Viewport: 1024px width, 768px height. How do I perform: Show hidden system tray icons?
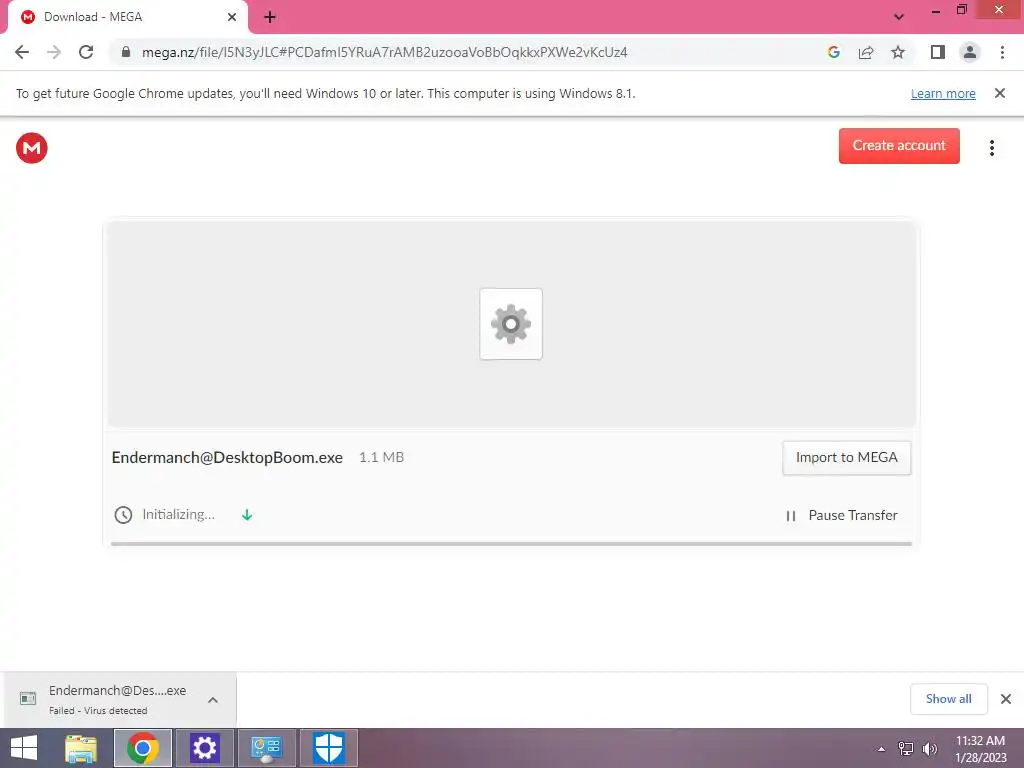[x=882, y=749]
